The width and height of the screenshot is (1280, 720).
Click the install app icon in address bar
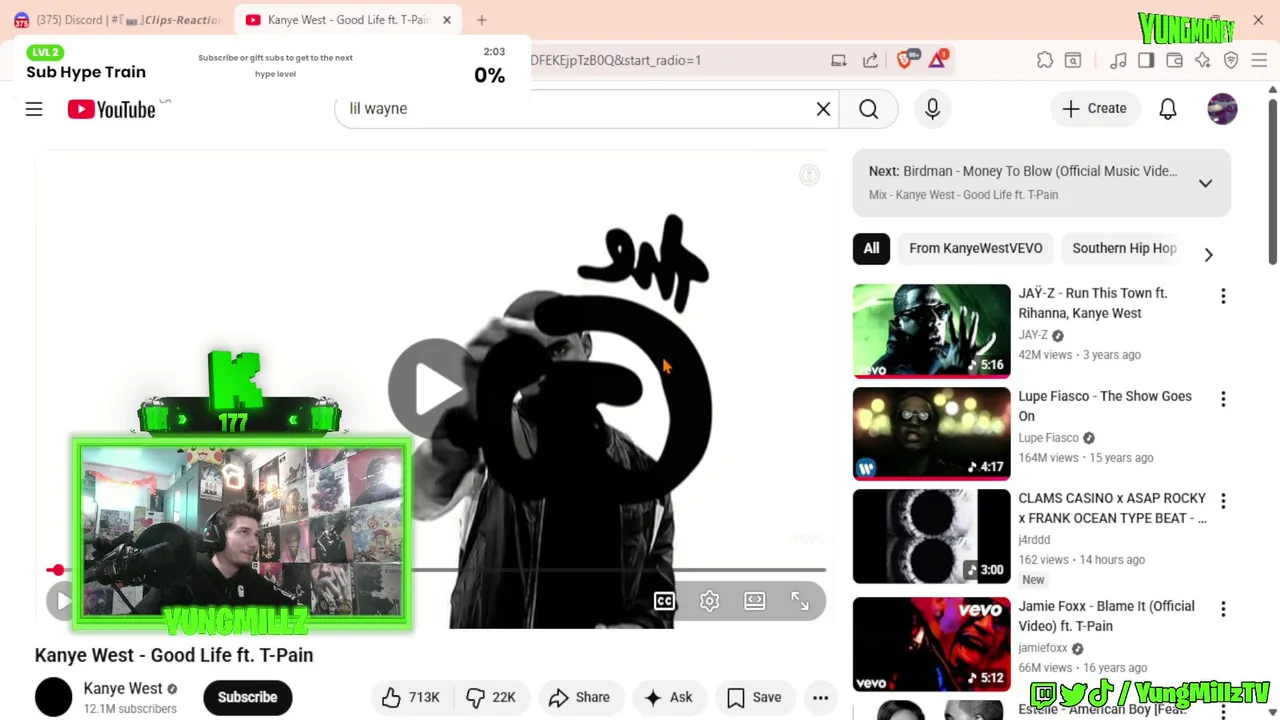pyautogui.click(x=839, y=60)
